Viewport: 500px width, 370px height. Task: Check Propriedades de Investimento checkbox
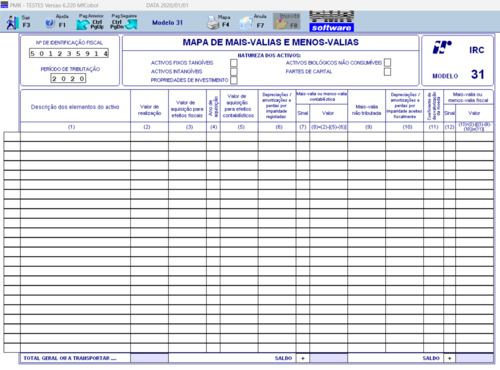[x=234, y=80]
